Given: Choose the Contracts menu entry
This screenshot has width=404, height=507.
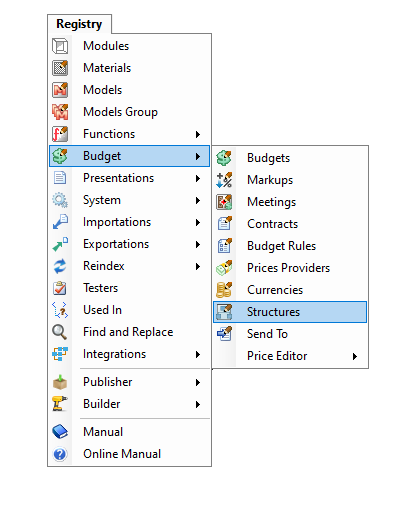Looking at the screenshot, I should (290, 224).
